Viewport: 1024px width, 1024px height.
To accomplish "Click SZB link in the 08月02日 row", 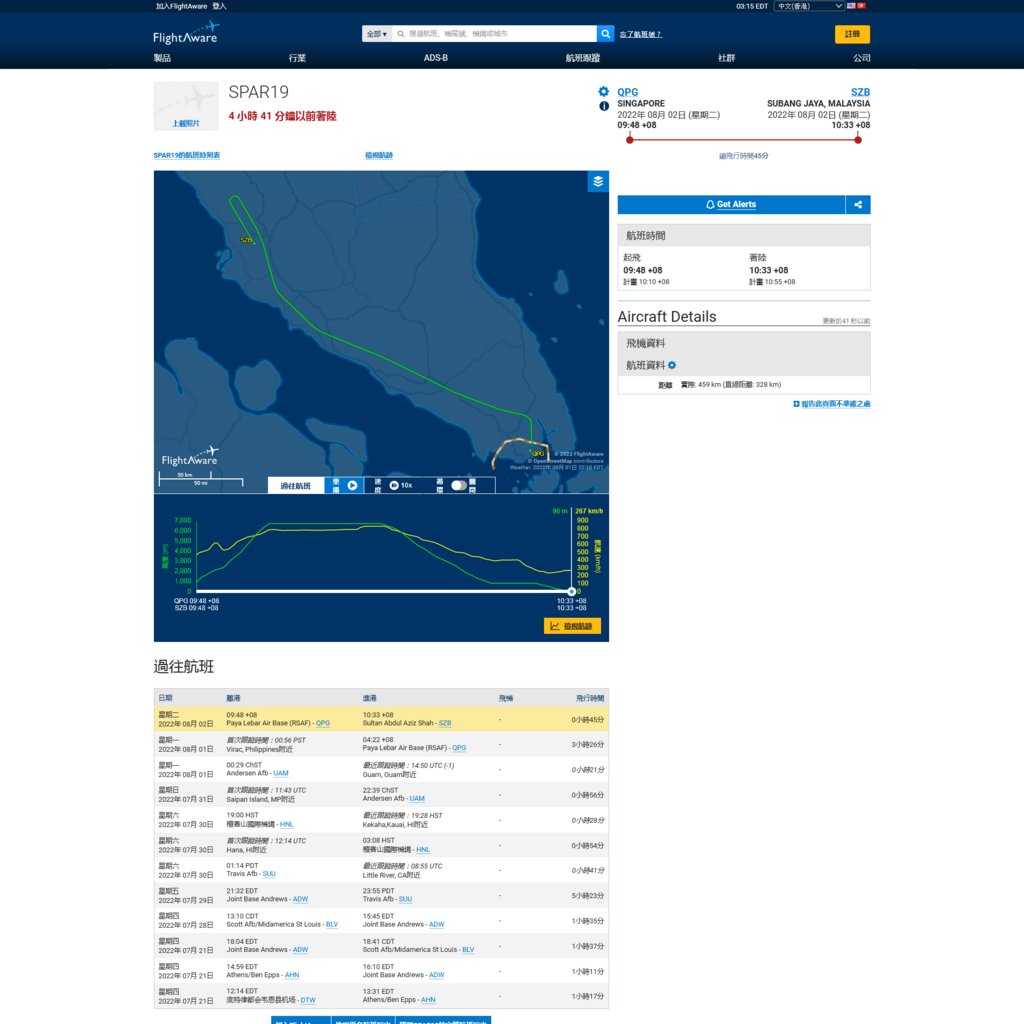I will [x=445, y=724].
